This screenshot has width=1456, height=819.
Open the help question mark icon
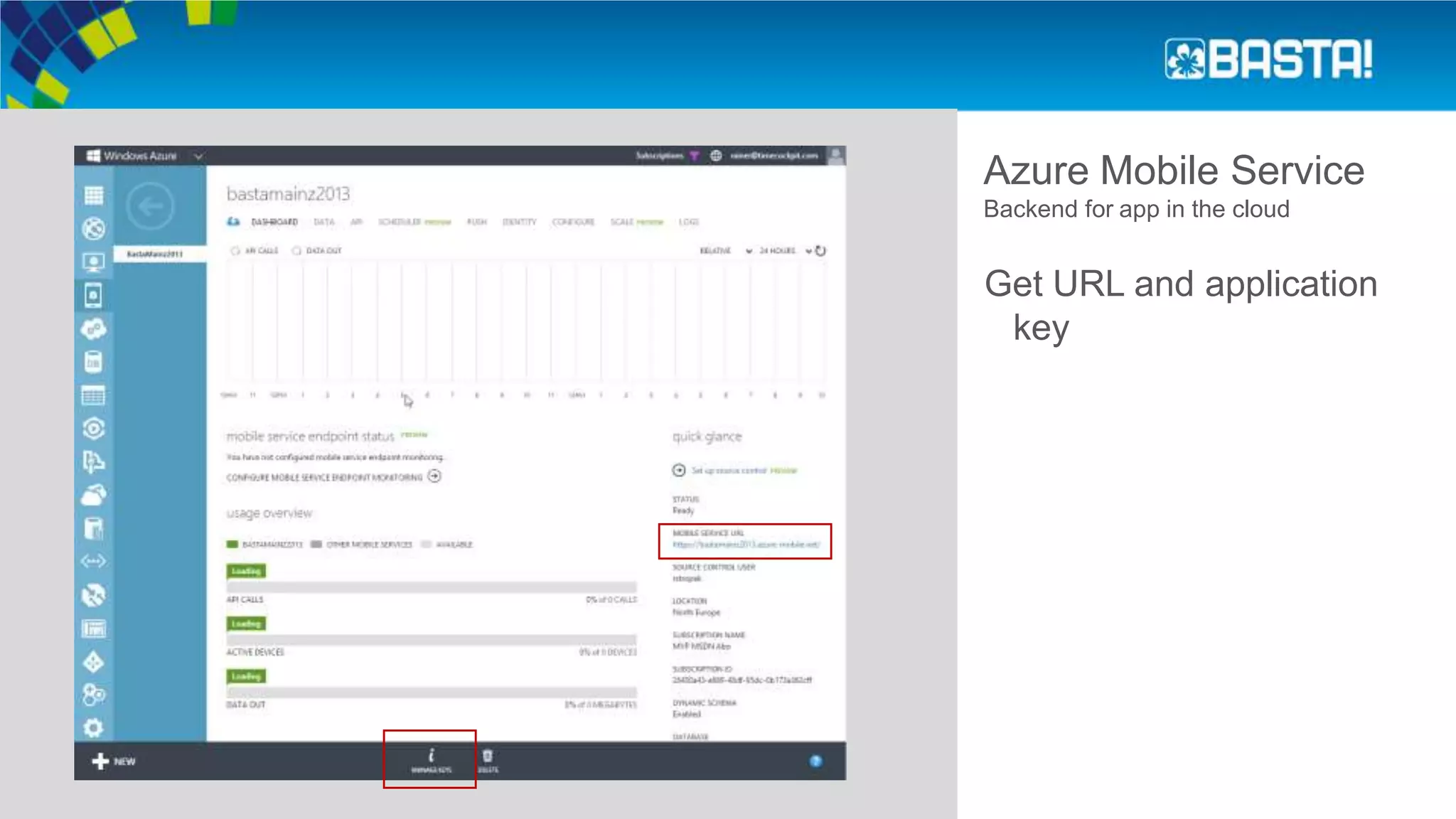click(815, 761)
